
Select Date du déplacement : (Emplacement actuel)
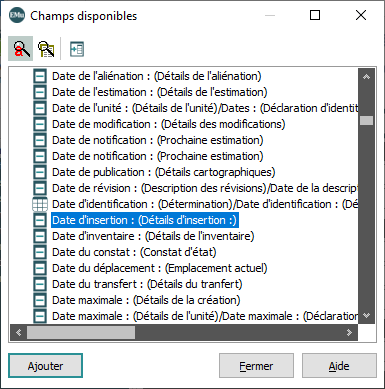160,268
